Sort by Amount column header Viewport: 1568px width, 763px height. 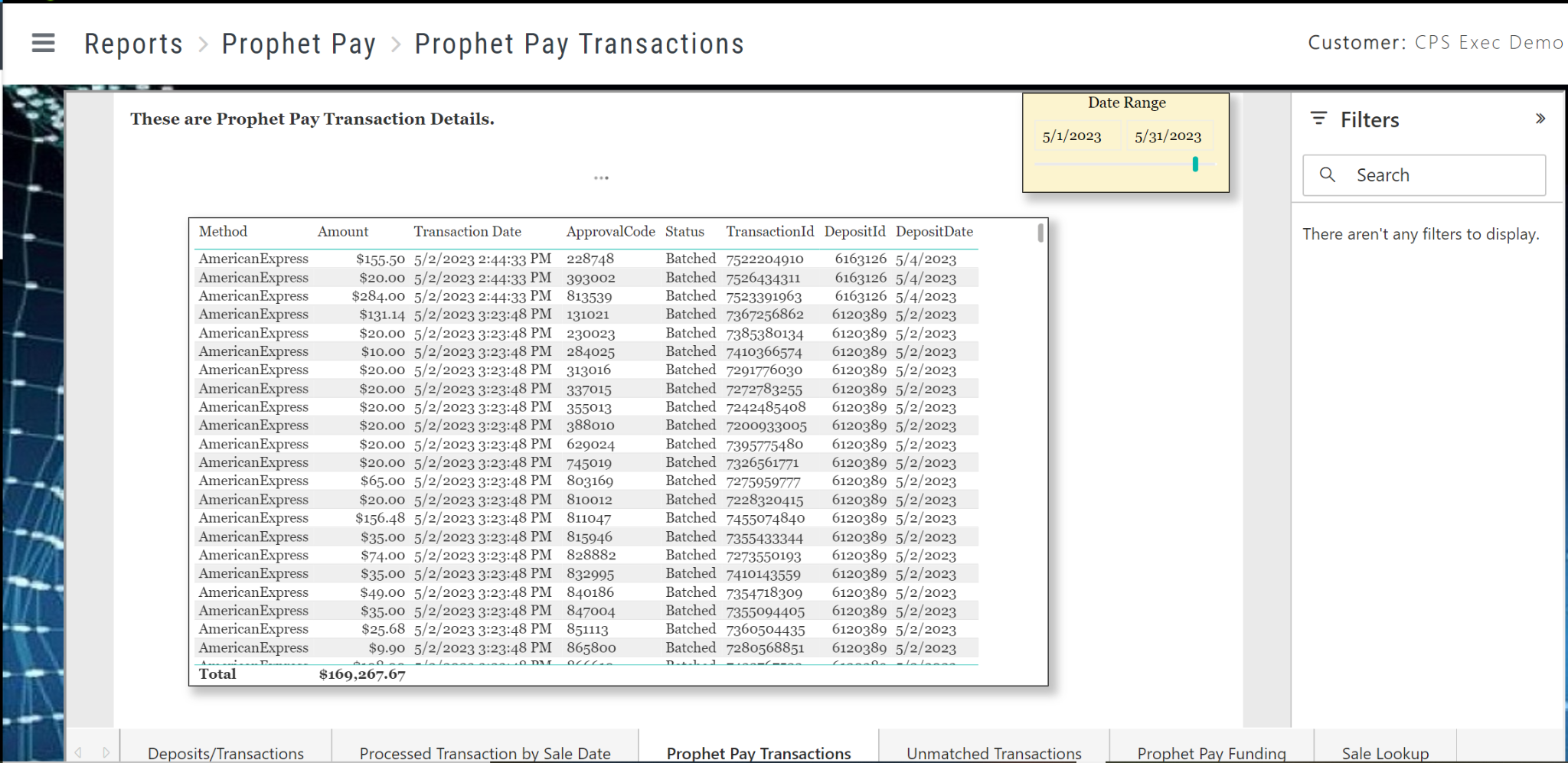coord(343,231)
